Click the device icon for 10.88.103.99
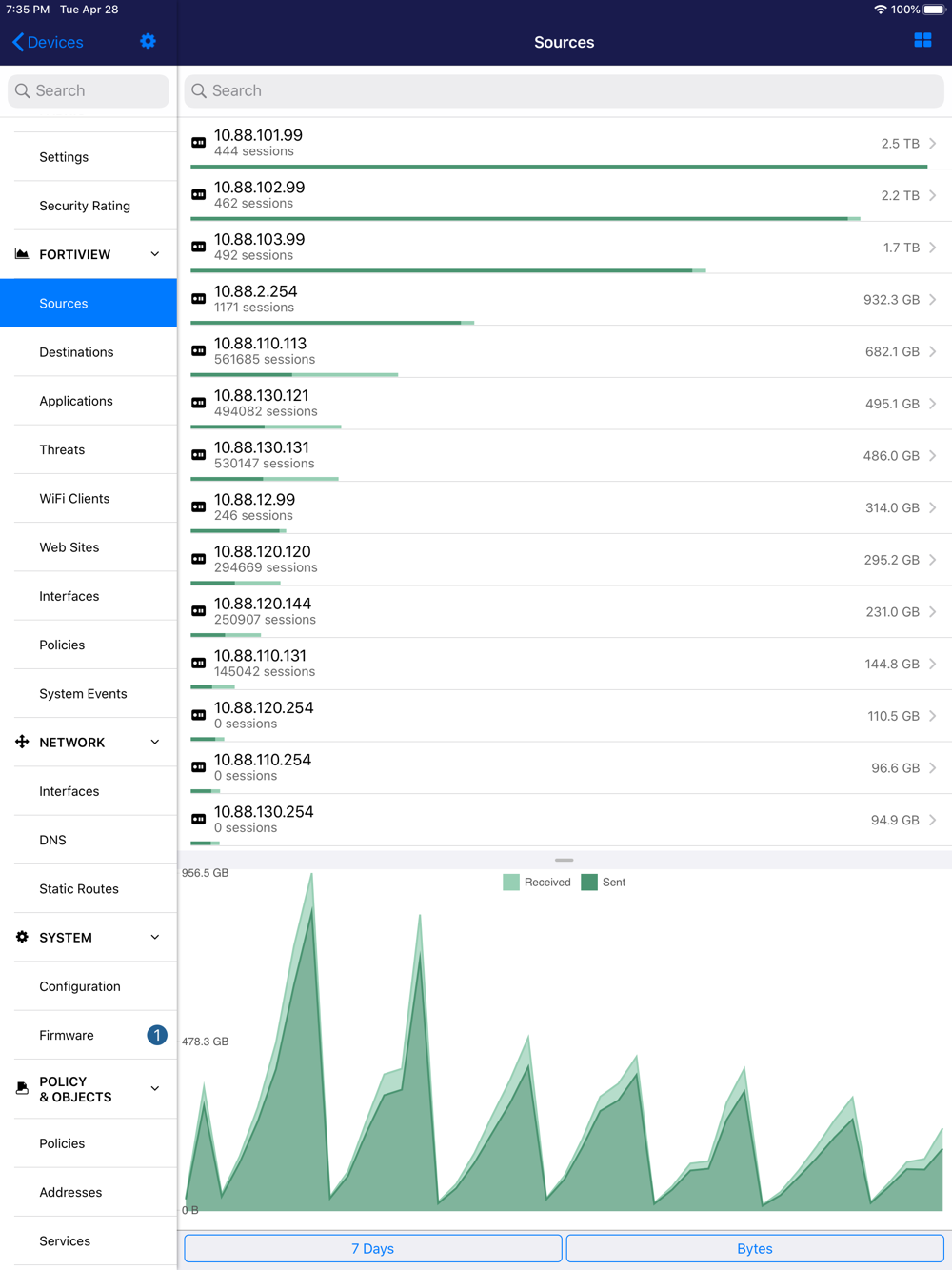This screenshot has height=1270, width=952. pos(199,247)
